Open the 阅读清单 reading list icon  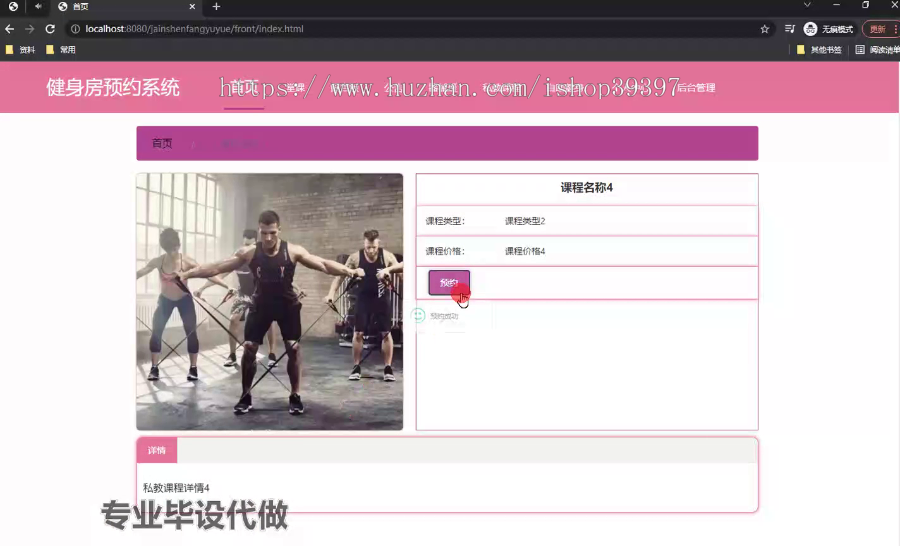860,50
